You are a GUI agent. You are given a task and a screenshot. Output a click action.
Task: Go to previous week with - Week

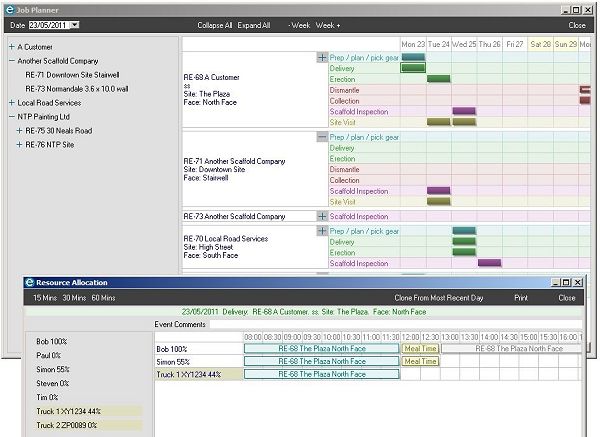(299, 24)
